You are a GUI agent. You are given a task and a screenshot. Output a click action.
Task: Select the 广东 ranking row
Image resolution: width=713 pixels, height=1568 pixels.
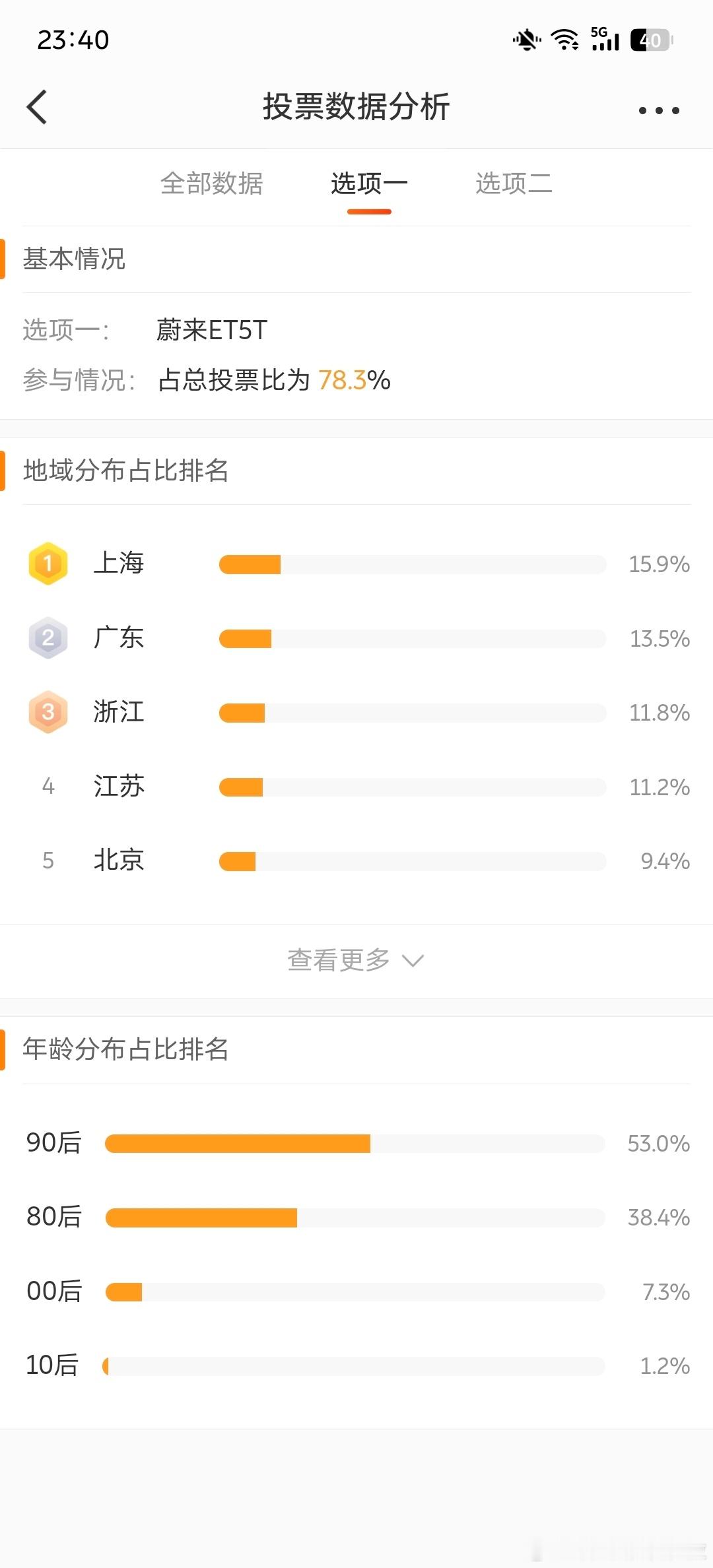[356, 638]
